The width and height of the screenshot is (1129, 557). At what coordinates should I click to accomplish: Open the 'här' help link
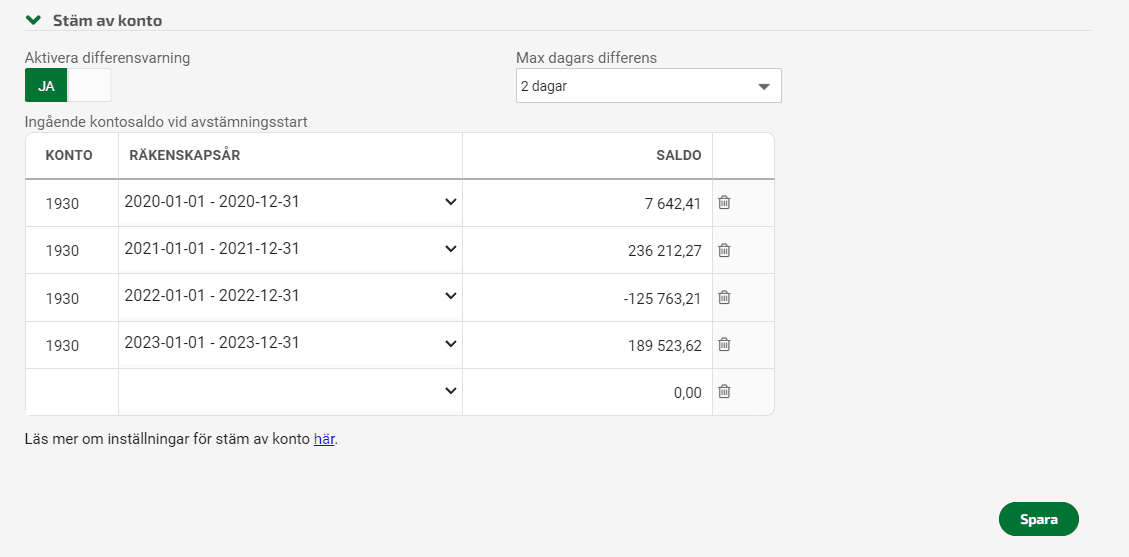(324, 439)
